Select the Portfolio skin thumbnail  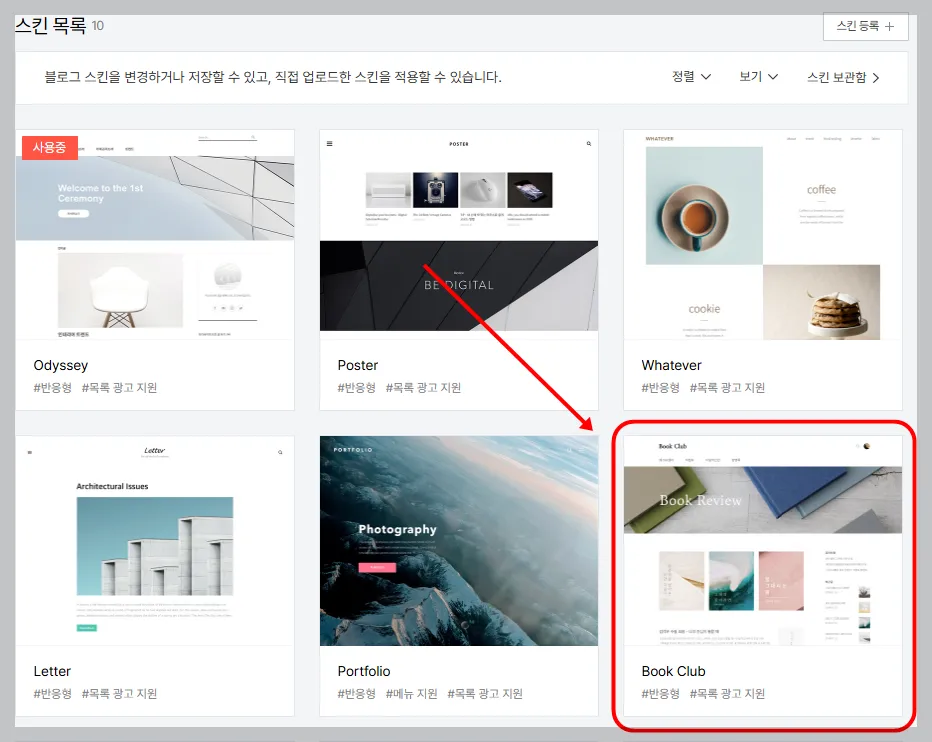tap(458, 540)
